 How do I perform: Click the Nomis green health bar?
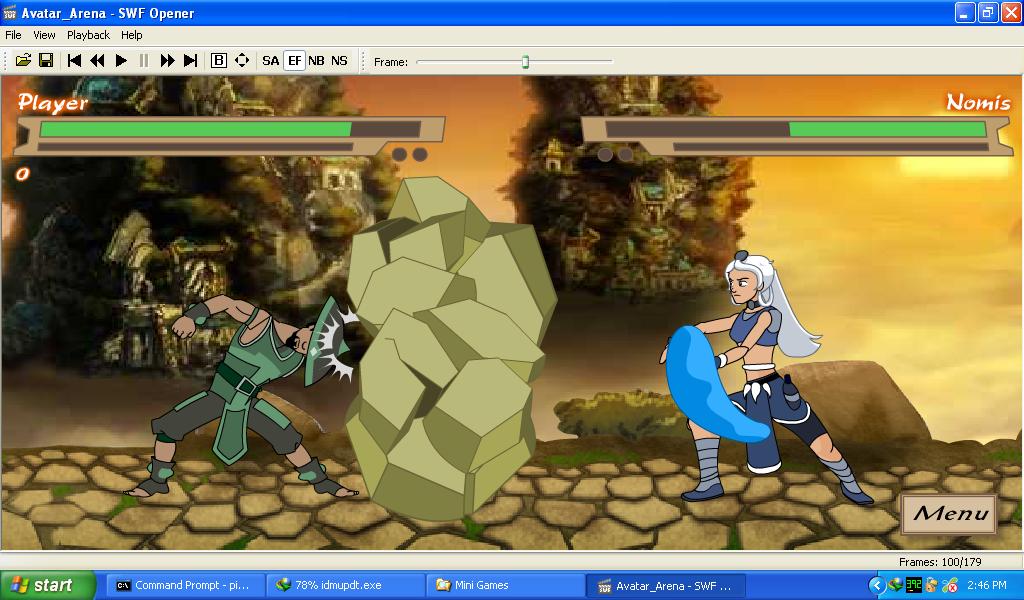[x=888, y=129]
